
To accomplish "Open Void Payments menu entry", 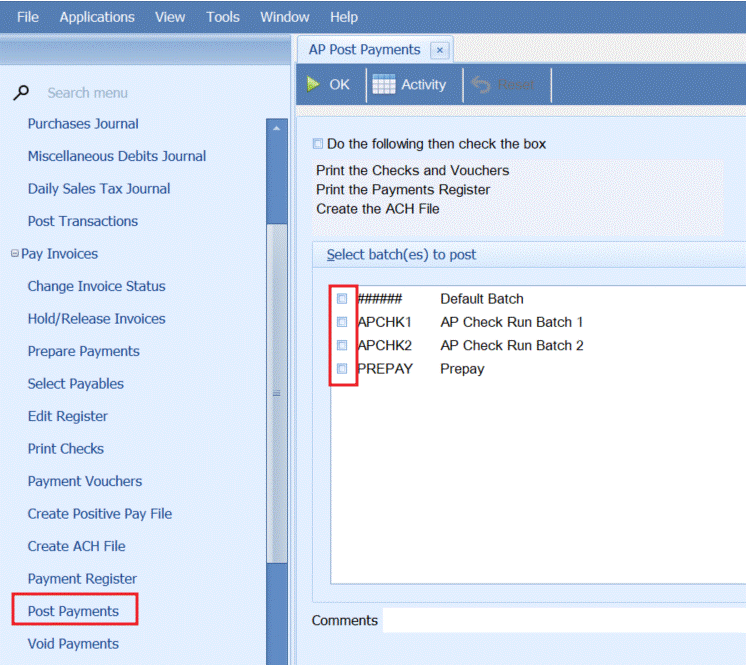I will click(x=73, y=644).
